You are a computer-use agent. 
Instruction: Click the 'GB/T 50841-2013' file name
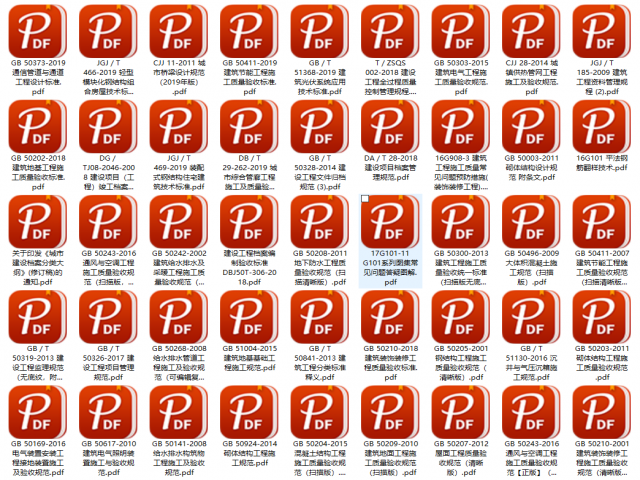320,363
